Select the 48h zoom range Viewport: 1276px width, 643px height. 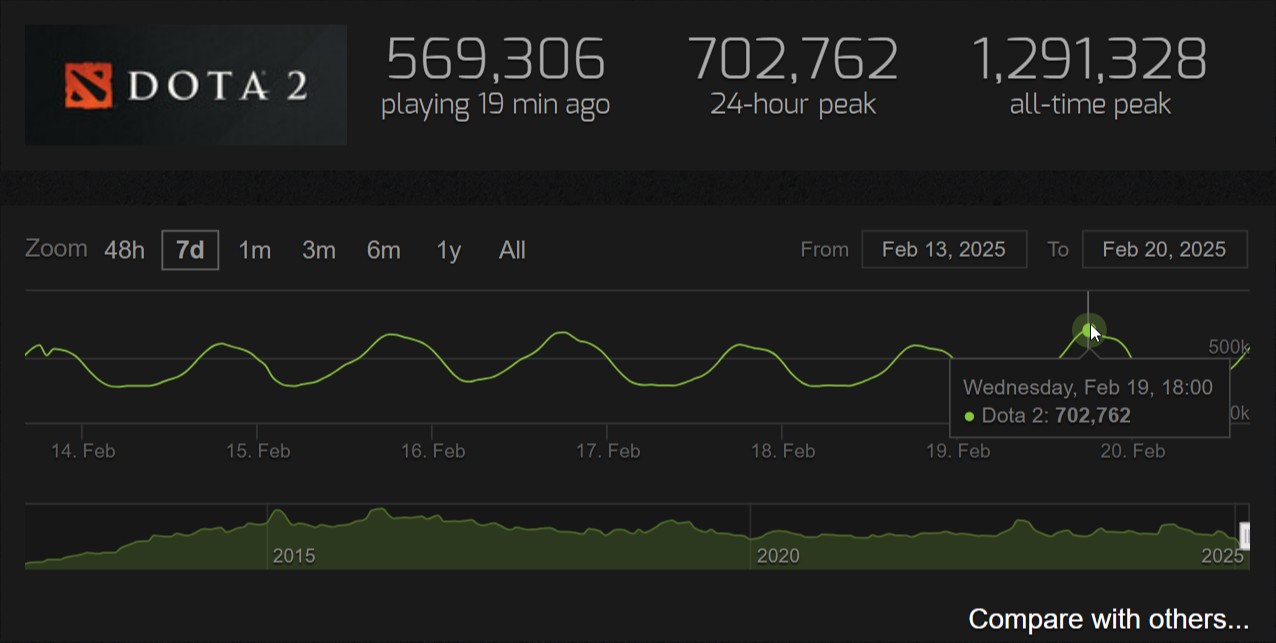click(x=124, y=250)
